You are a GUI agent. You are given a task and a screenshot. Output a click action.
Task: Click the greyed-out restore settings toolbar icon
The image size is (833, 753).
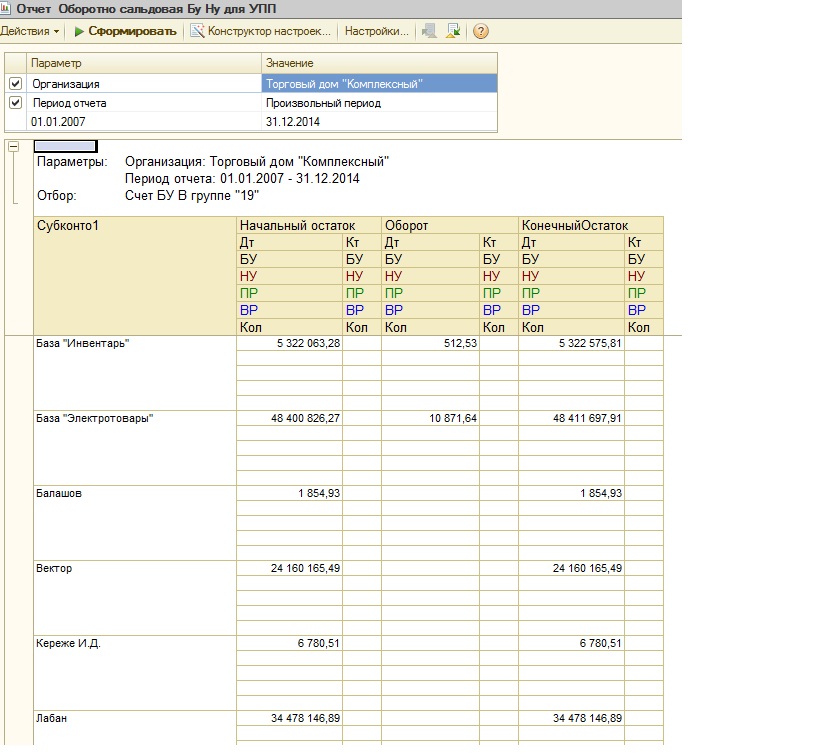click(x=430, y=32)
